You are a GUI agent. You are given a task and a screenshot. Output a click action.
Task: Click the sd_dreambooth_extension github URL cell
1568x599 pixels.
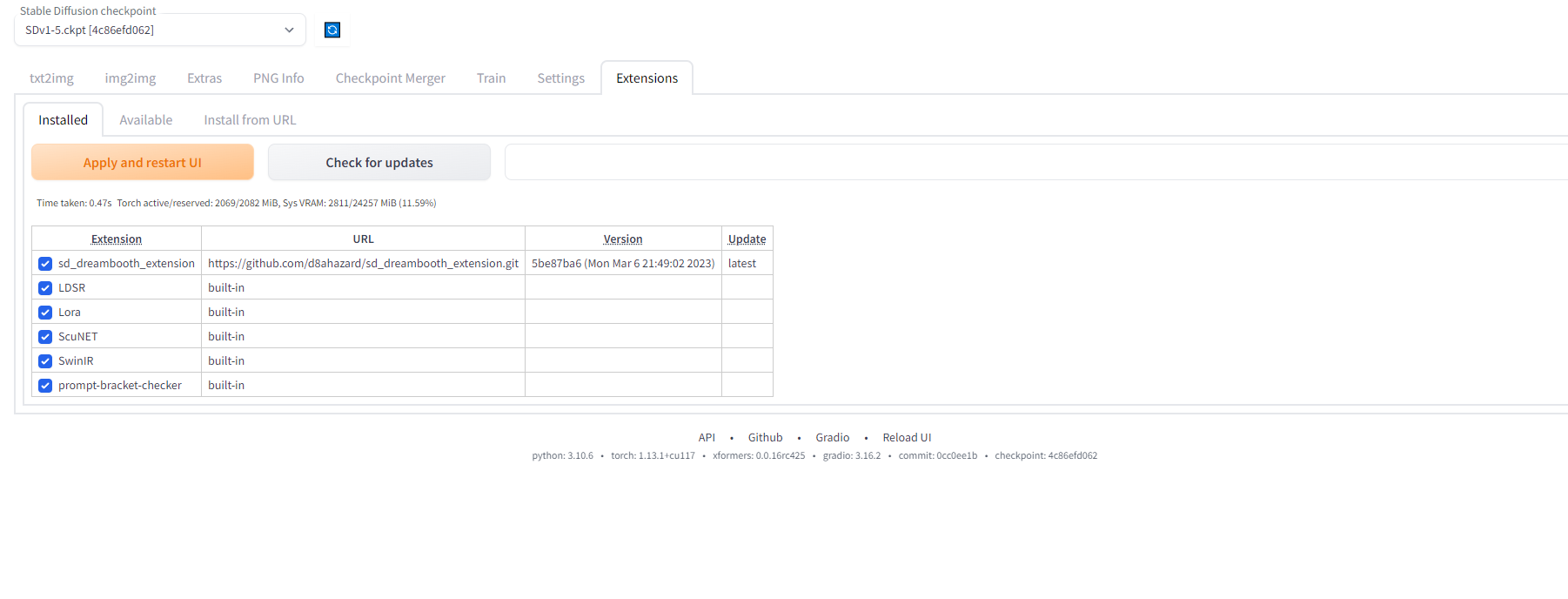coord(363,264)
